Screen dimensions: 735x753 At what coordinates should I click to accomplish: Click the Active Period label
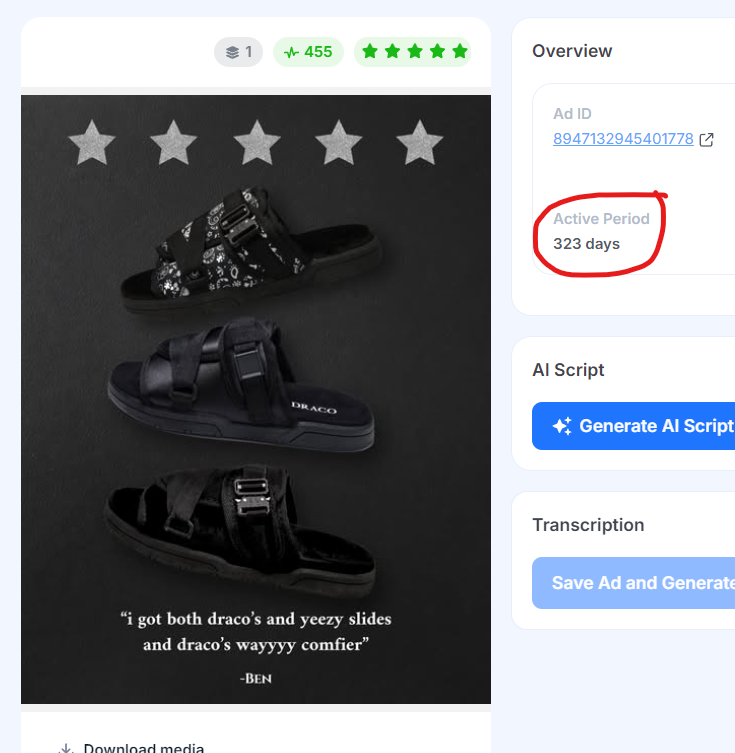[x=601, y=219]
